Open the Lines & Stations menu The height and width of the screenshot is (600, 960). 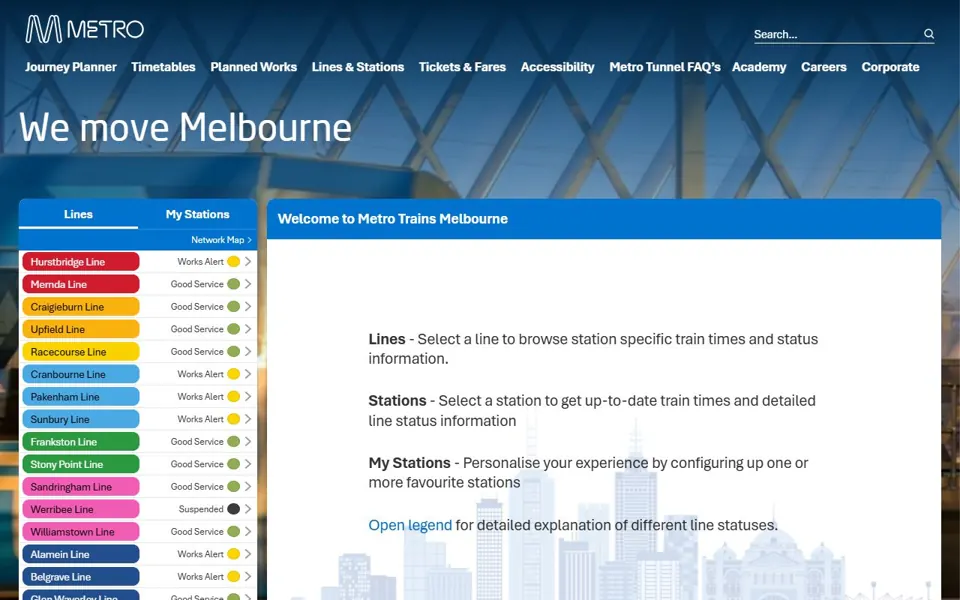coord(358,67)
